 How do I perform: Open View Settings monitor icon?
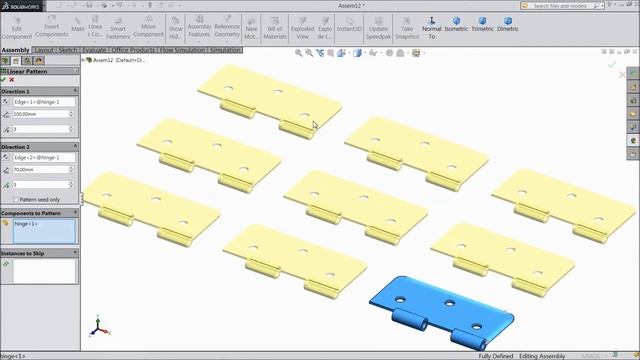click(x=416, y=53)
